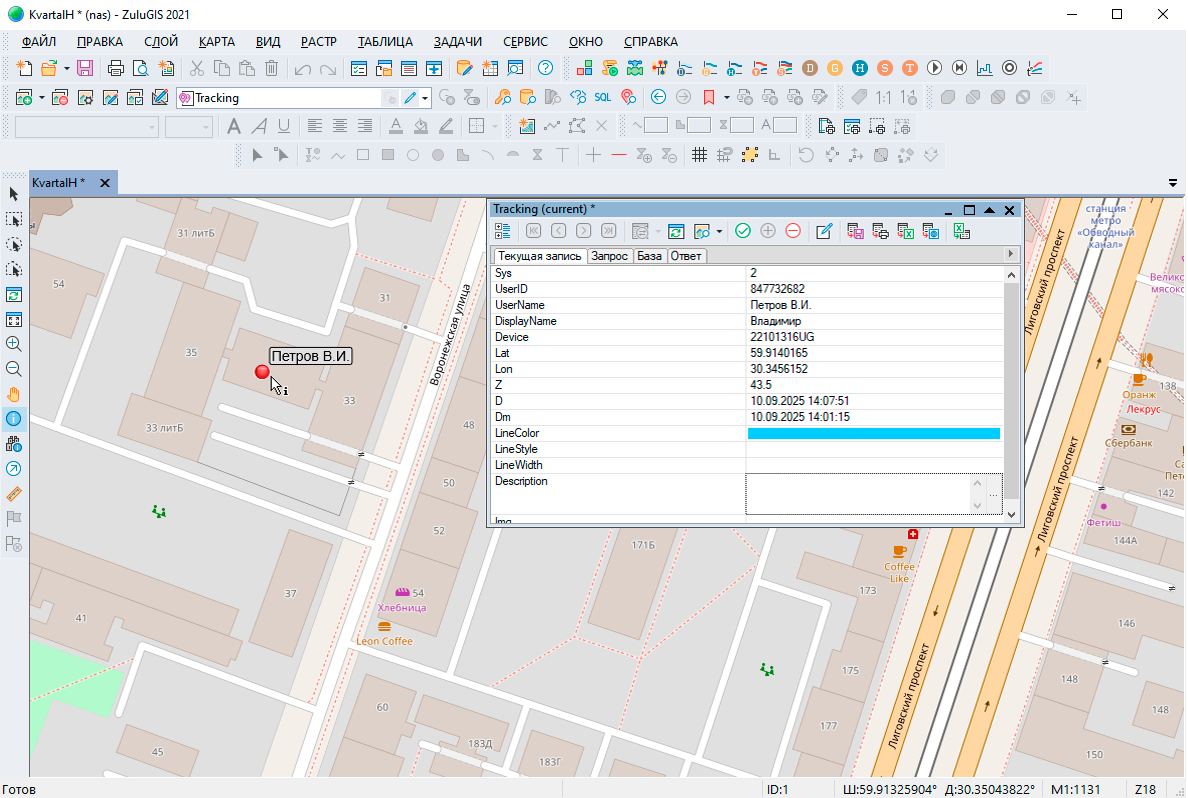Open the КАРТА menu

(x=217, y=42)
